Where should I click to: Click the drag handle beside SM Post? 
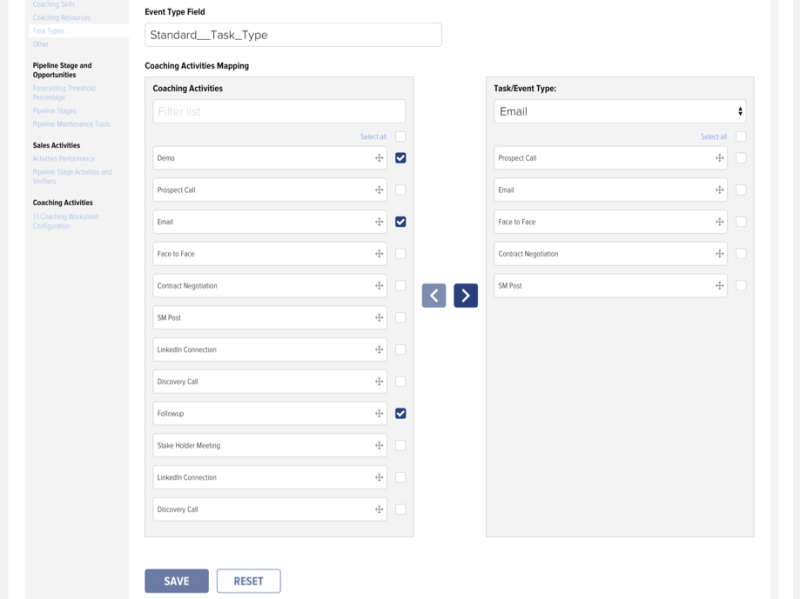pos(378,317)
